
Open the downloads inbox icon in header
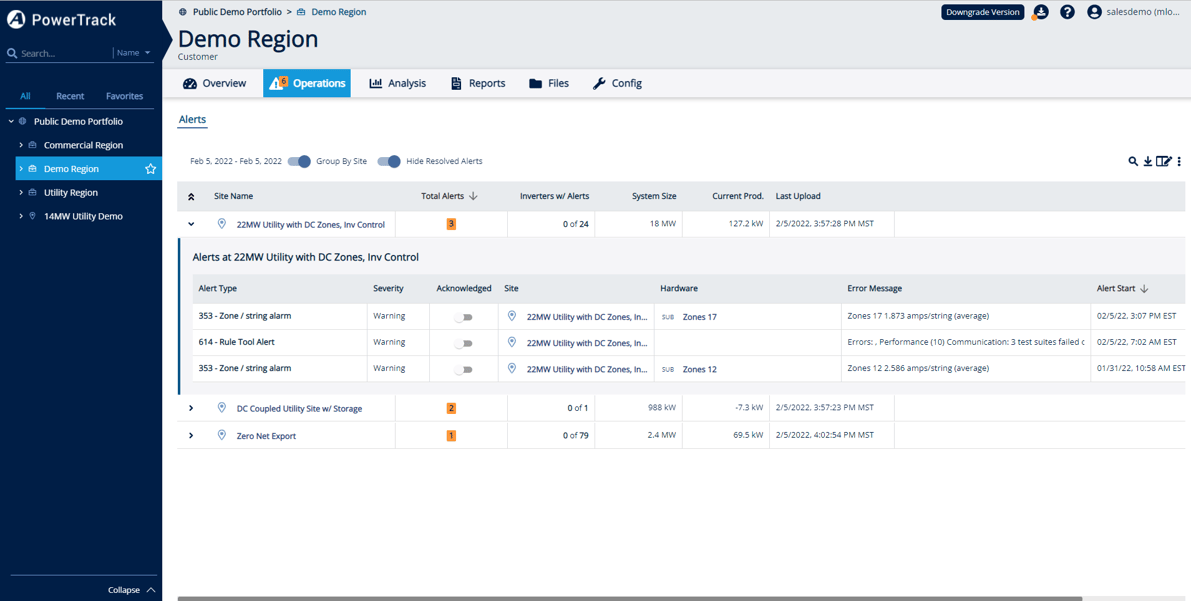(x=1041, y=12)
